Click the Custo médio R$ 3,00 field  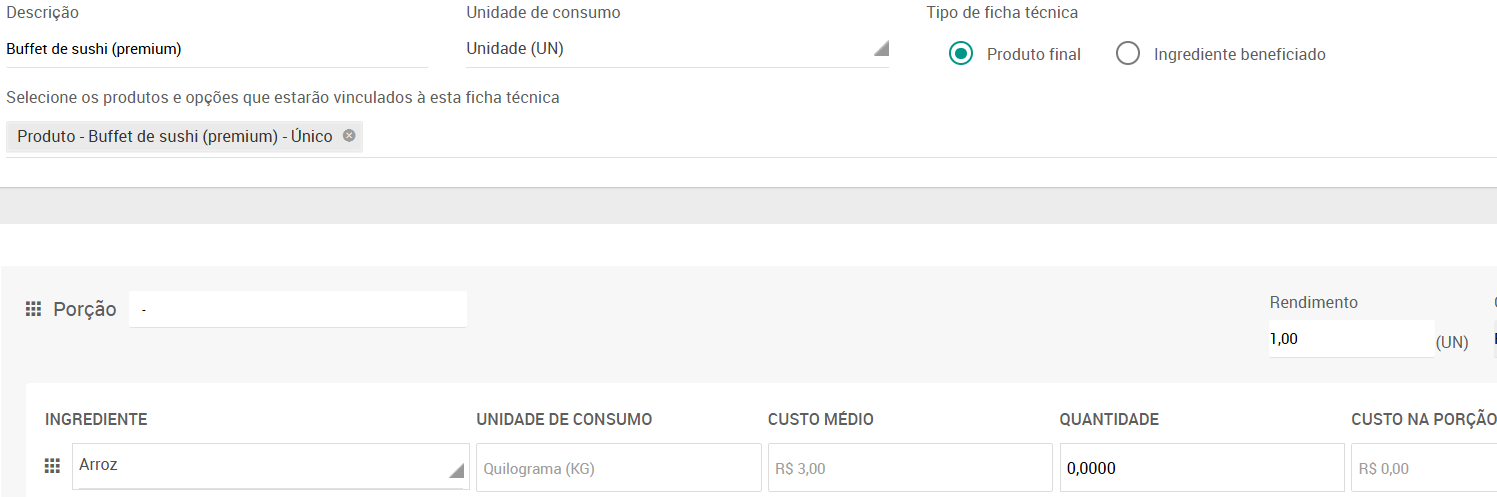tap(910, 468)
